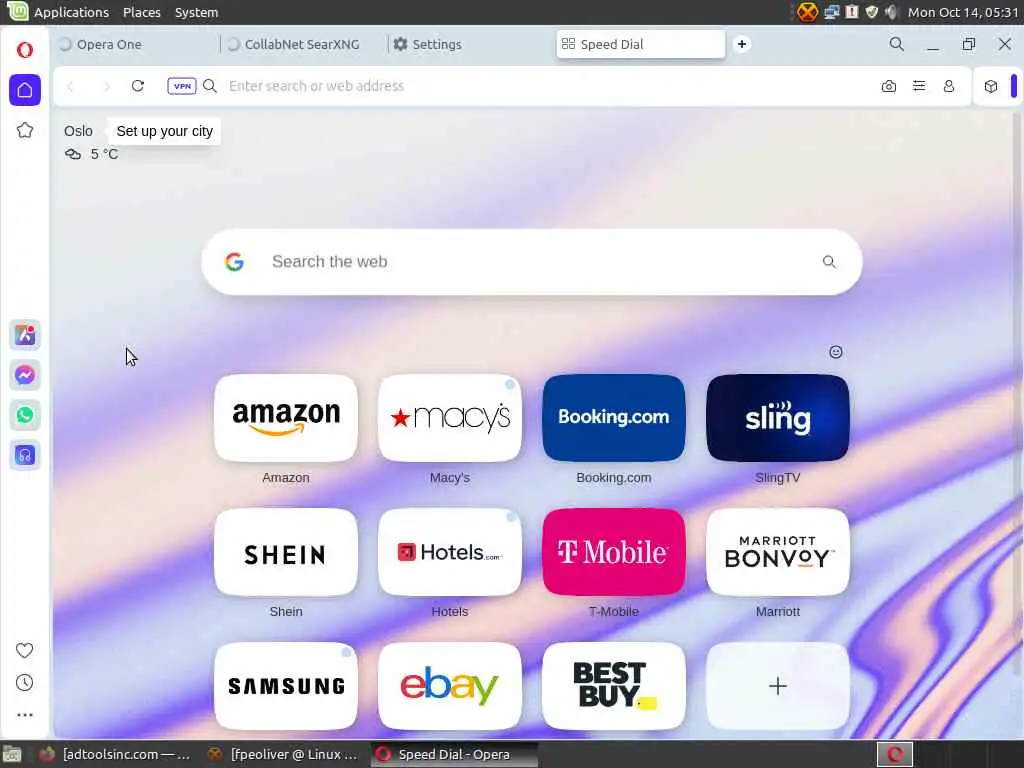Take a snapshot with camera icon

click(x=889, y=86)
